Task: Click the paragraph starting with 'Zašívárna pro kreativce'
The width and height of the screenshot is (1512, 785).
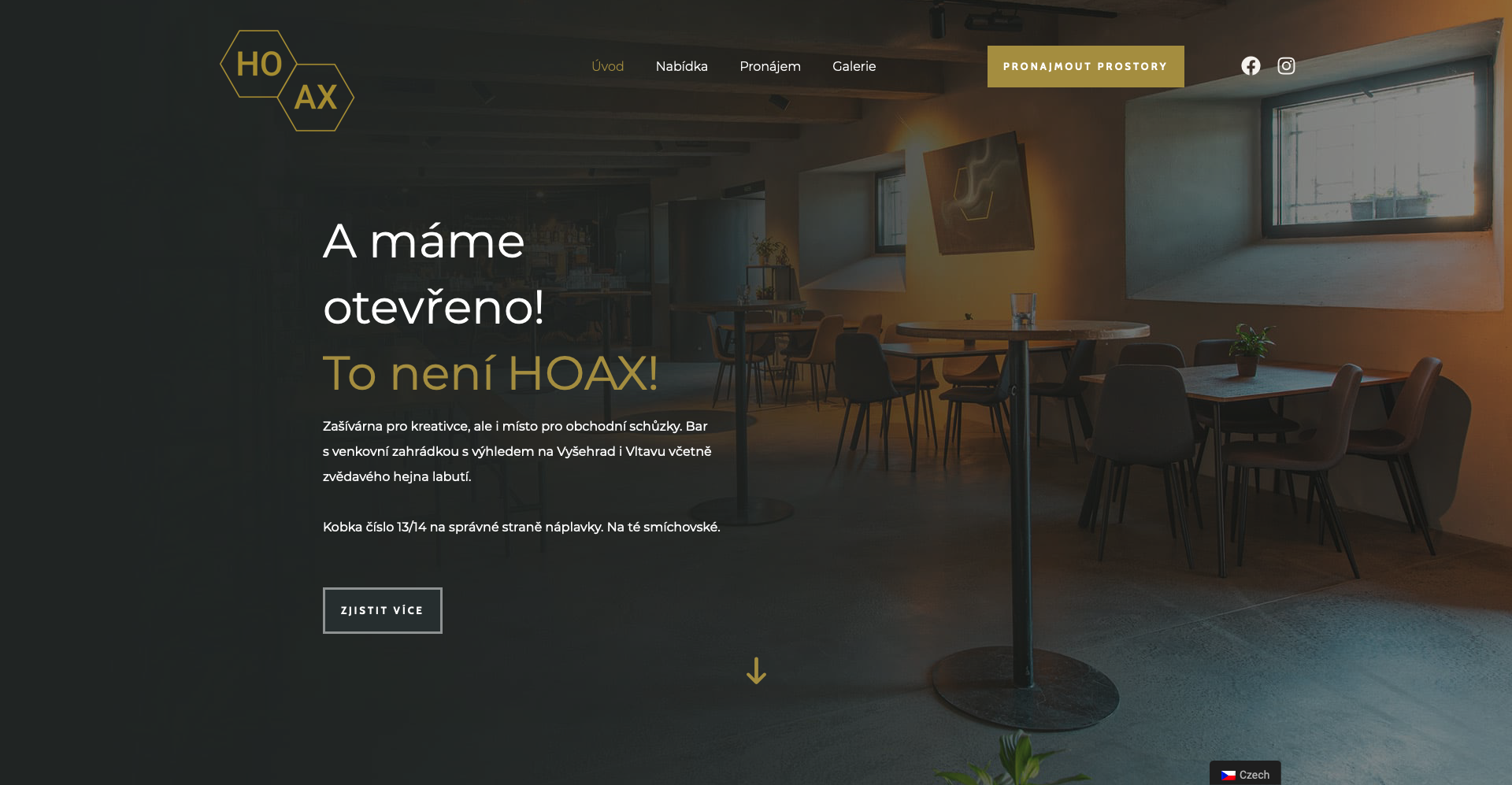Action: point(517,451)
